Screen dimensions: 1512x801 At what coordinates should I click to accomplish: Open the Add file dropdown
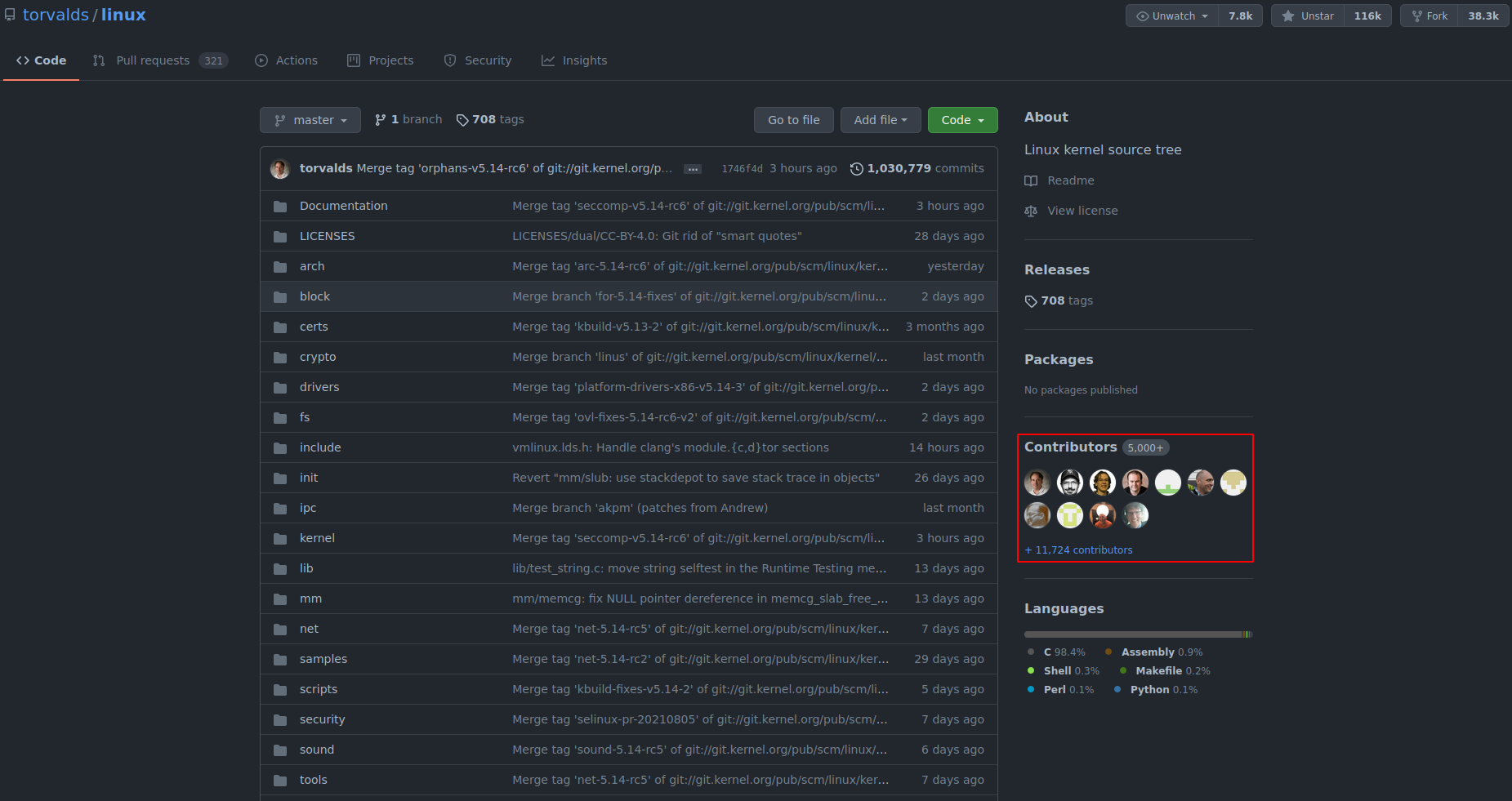click(881, 120)
